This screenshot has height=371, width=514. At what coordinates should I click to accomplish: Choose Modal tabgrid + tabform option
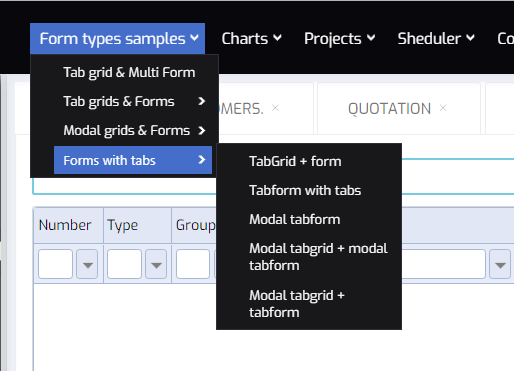point(297,304)
